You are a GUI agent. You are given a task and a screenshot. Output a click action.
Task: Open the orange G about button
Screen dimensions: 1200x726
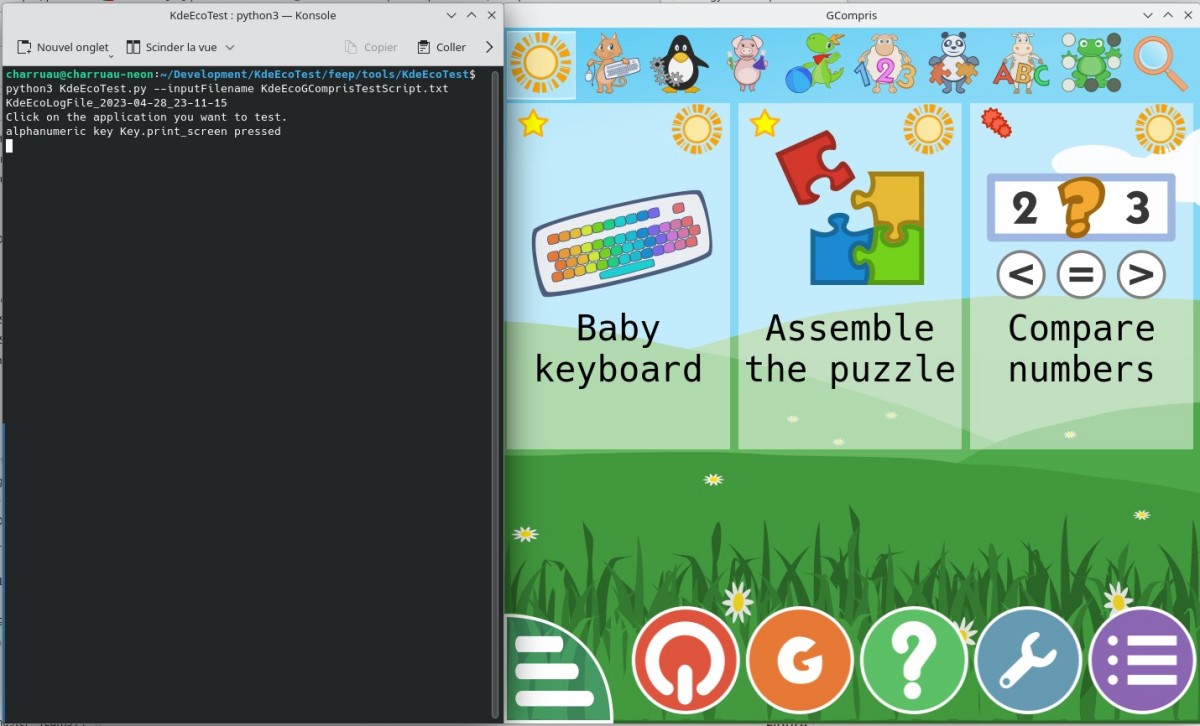pyautogui.click(x=800, y=660)
